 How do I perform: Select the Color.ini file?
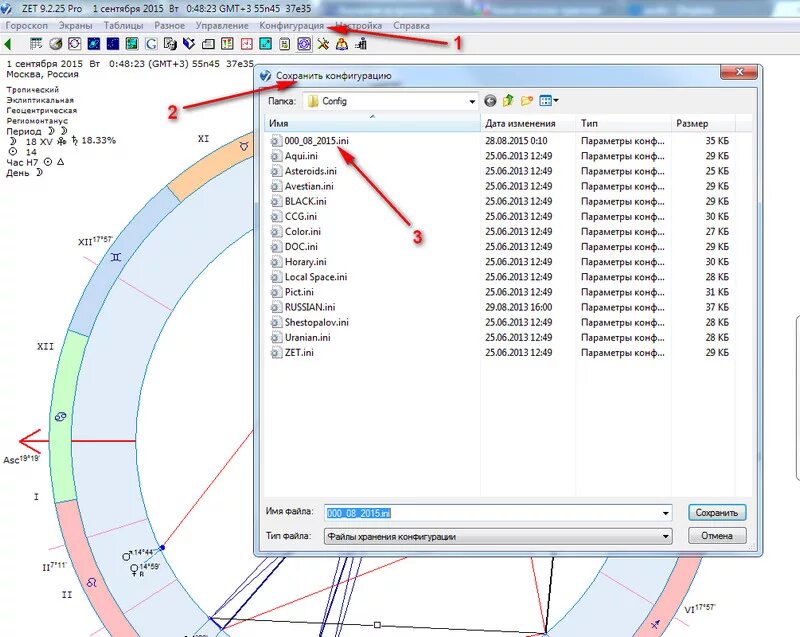[x=303, y=232]
